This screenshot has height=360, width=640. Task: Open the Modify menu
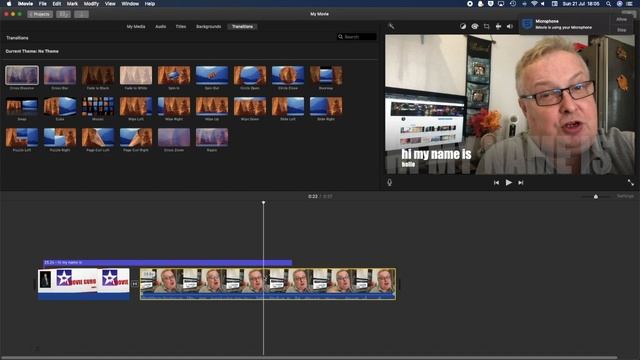point(91,4)
